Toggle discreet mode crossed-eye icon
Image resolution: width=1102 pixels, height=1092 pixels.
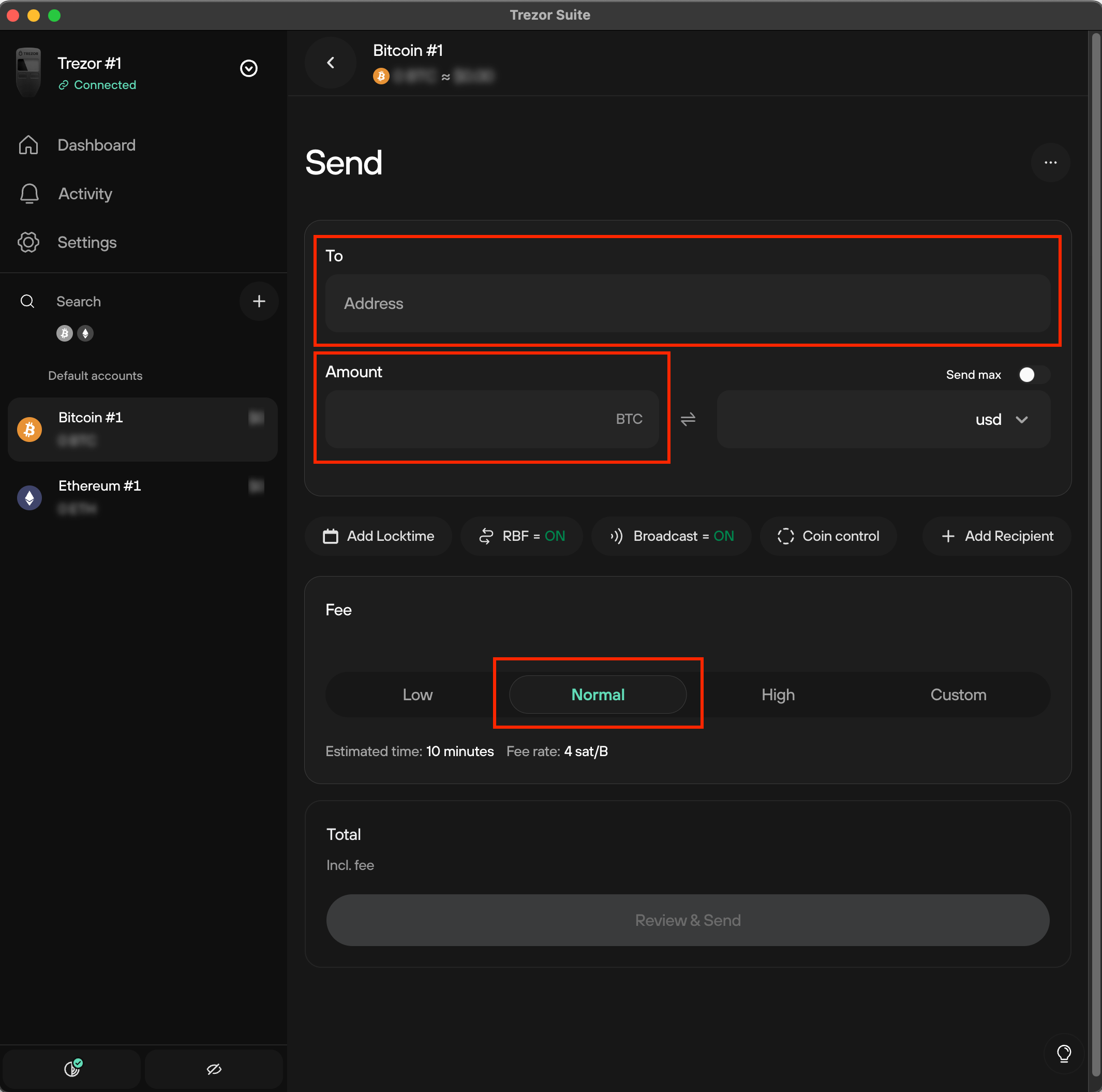(214, 1069)
